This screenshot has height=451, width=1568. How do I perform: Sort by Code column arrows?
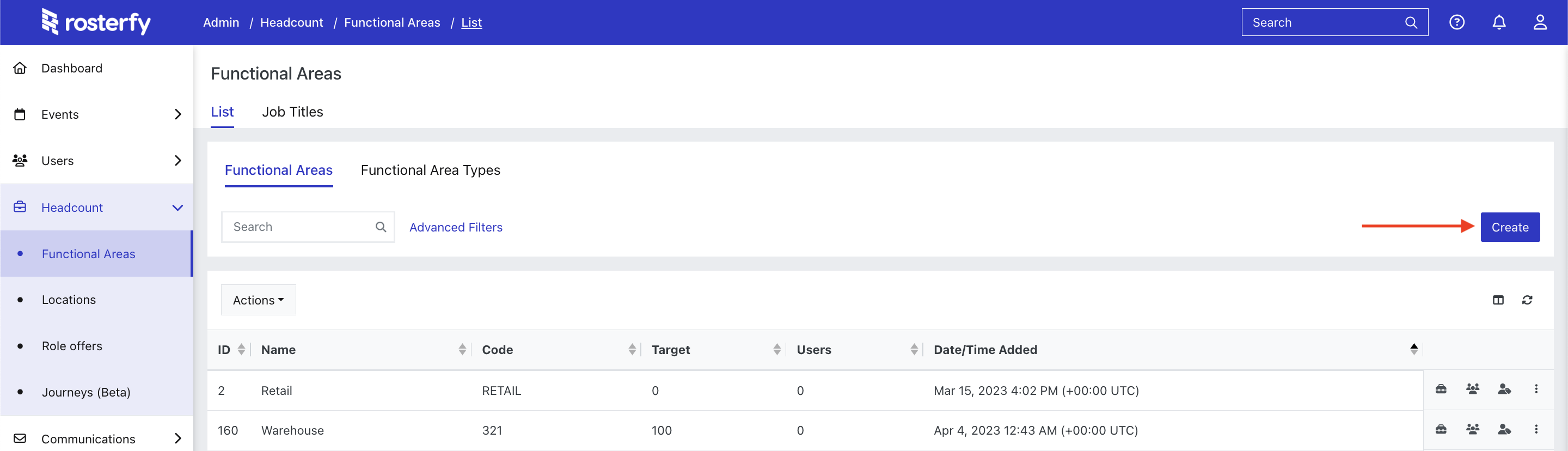(x=632, y=349)
